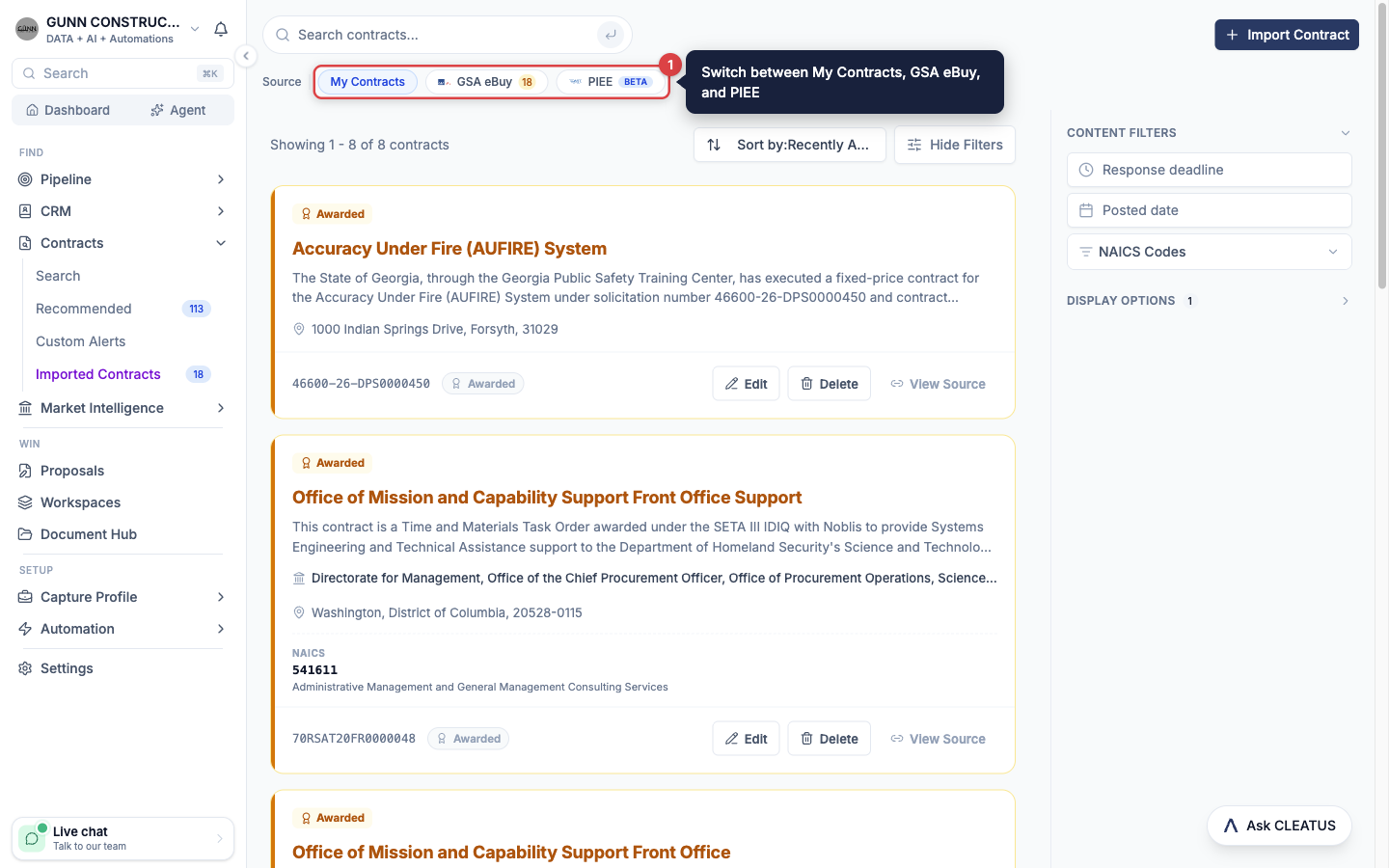Click the Proposals document icon

[25, 471]
